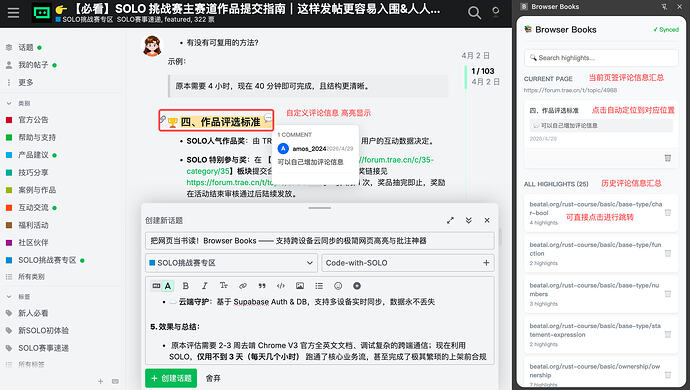Apply bold formatting in composer
690x390 pixels.
[185, 286]
